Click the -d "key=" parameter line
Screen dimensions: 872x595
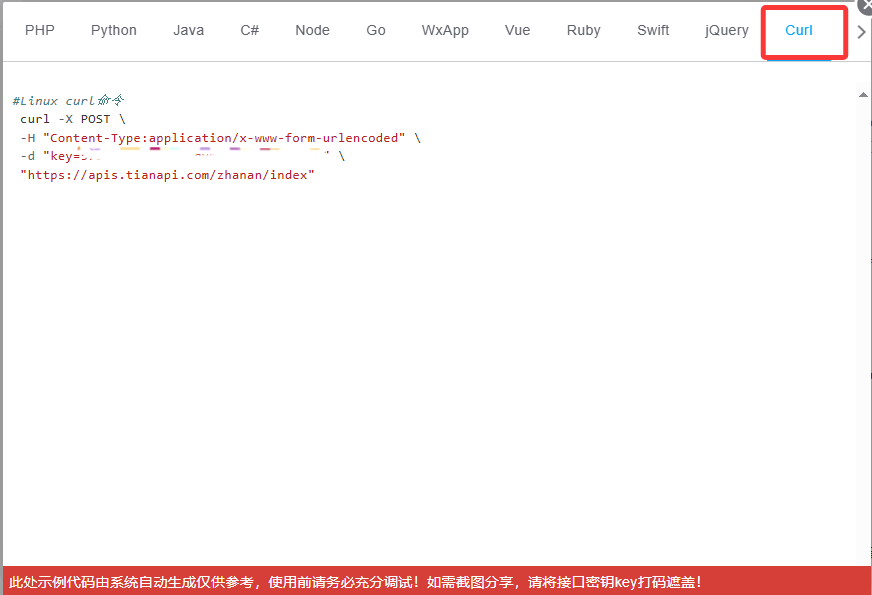pos(182,156)
